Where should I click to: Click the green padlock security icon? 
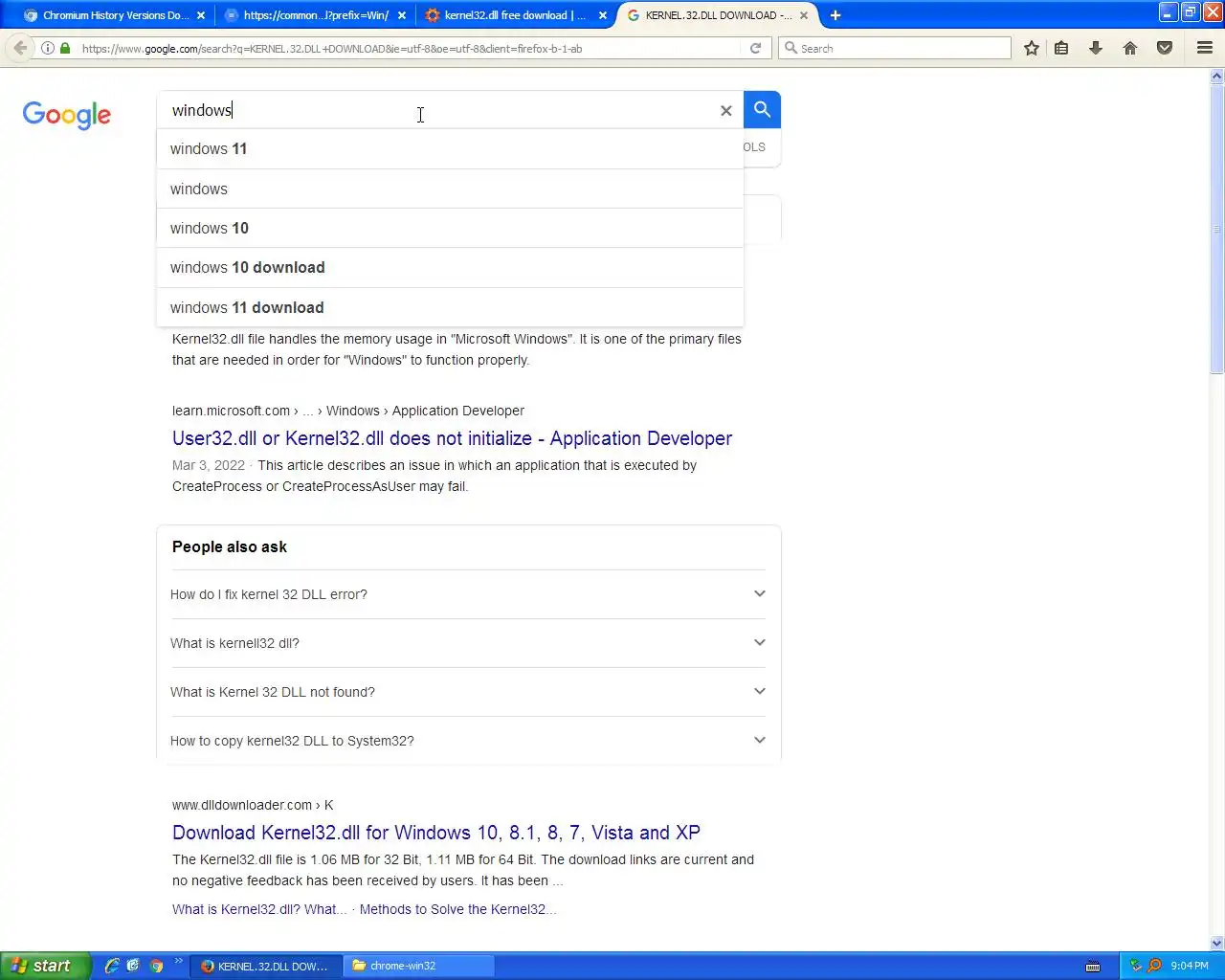pyautogui.click(x=65, y=48)
